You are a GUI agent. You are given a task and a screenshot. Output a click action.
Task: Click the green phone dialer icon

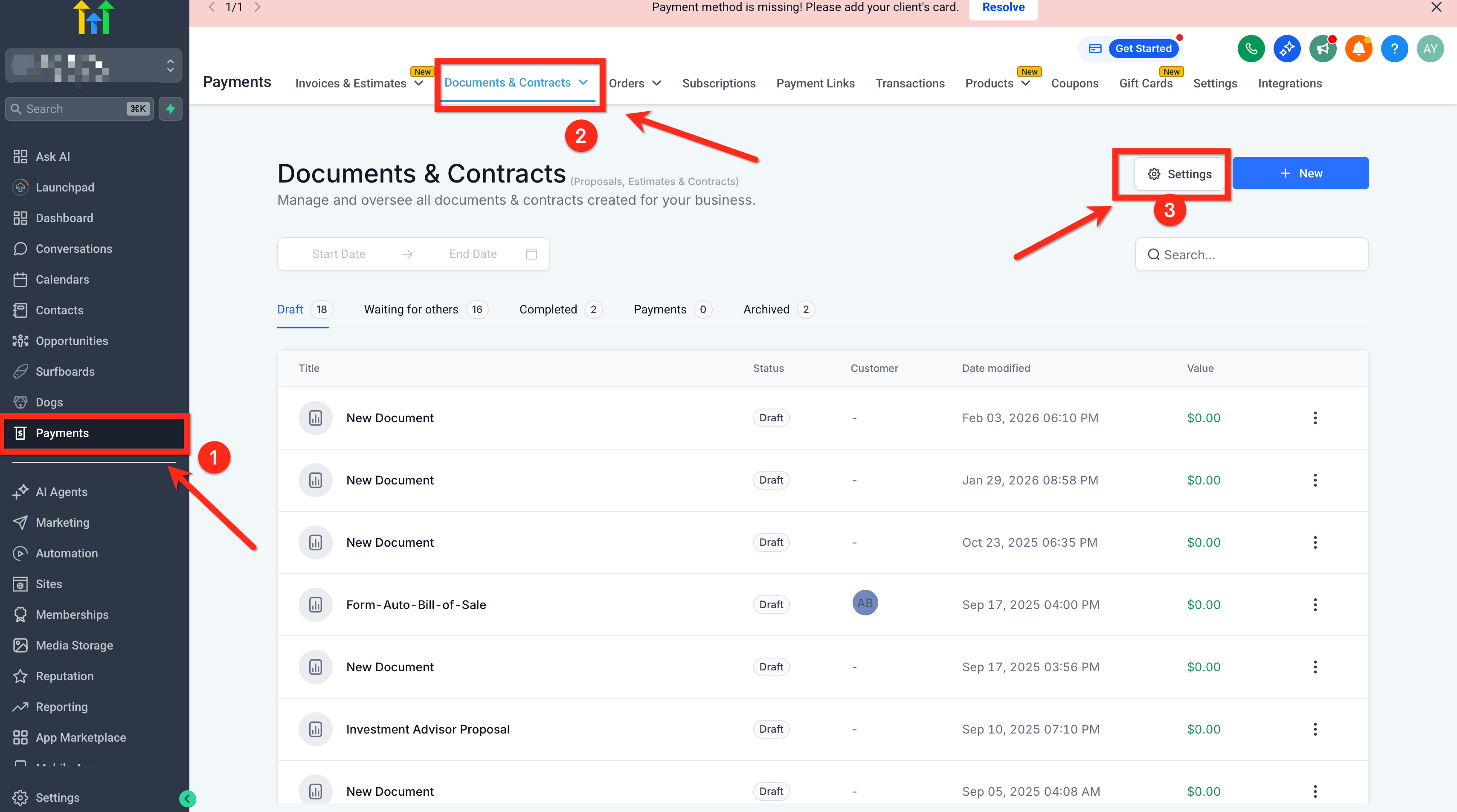[x=1251, y=49]
